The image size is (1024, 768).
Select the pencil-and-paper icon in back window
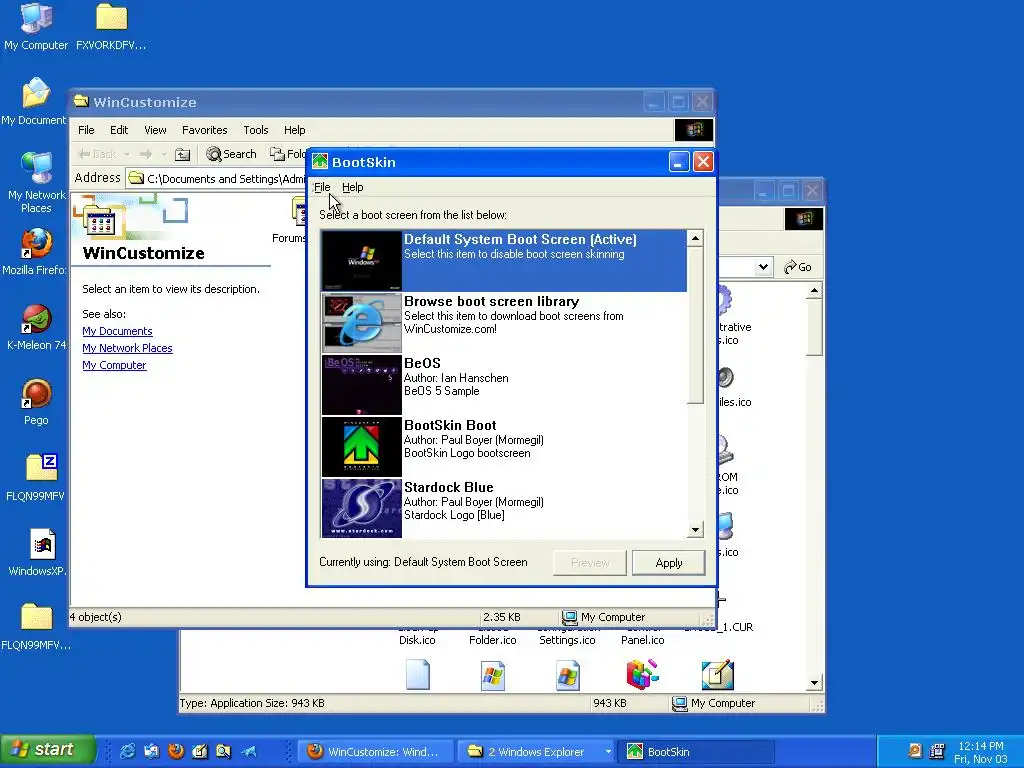click(718, 675)
